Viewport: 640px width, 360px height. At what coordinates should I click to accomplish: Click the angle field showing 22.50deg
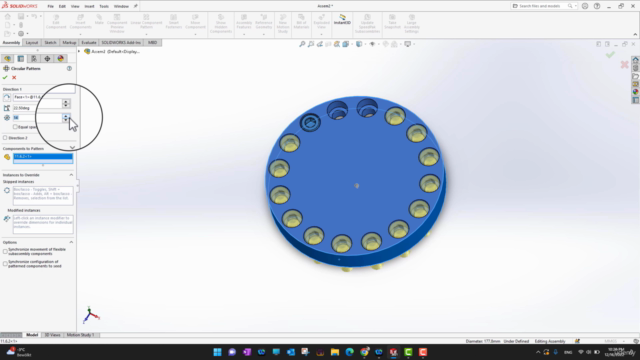coord(38,108)
